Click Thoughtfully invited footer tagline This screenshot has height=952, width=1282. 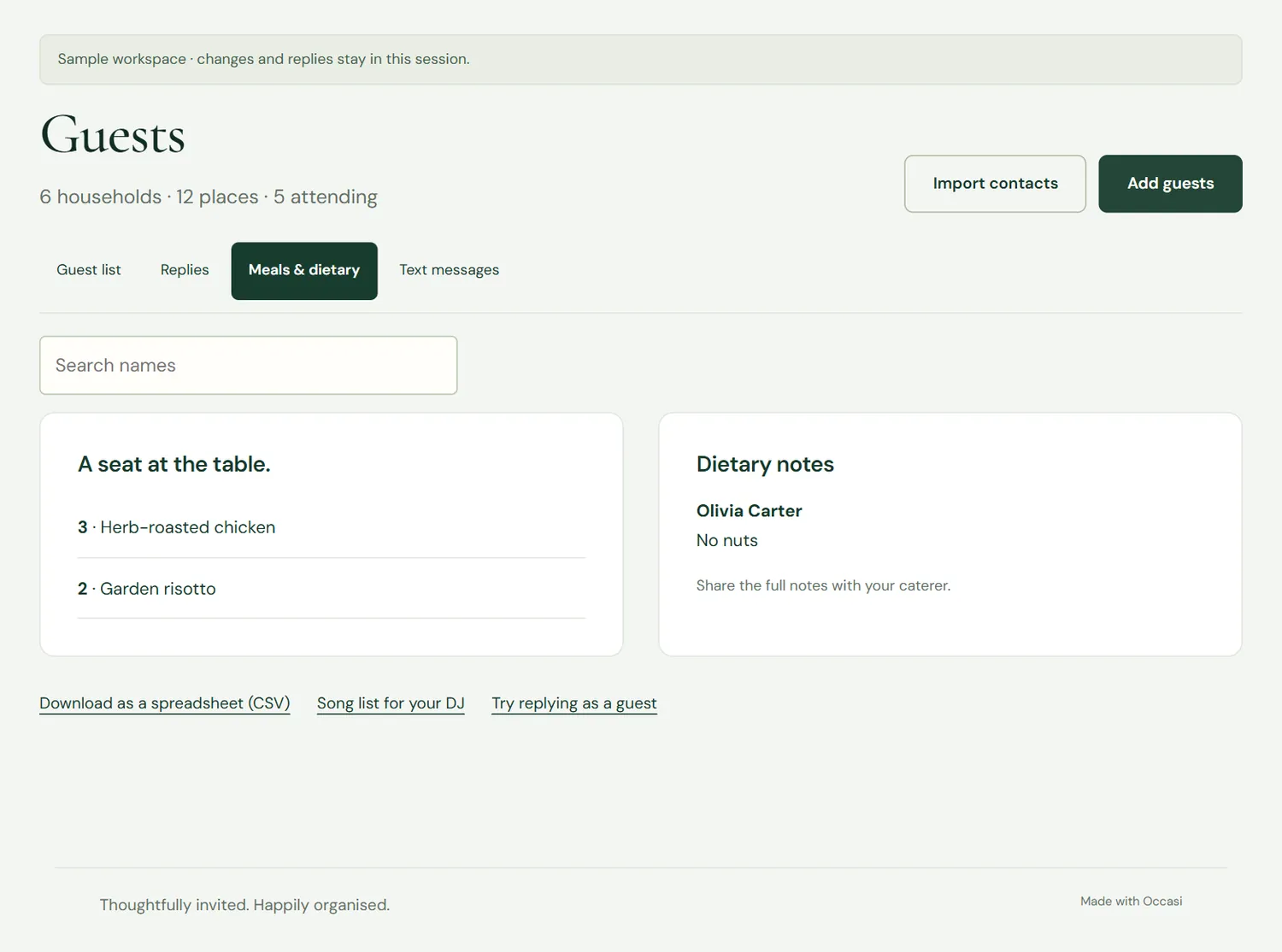point(244,905)
